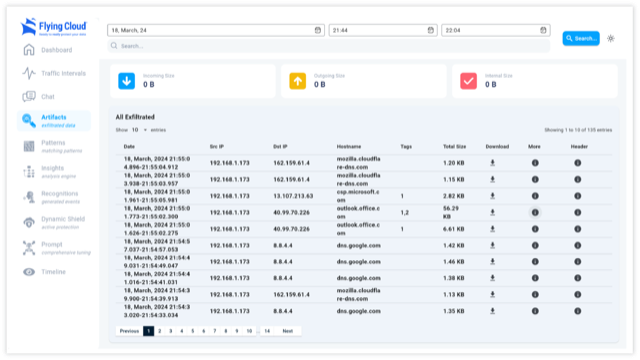View Header info for 1.46 KB row

point(578,262)
